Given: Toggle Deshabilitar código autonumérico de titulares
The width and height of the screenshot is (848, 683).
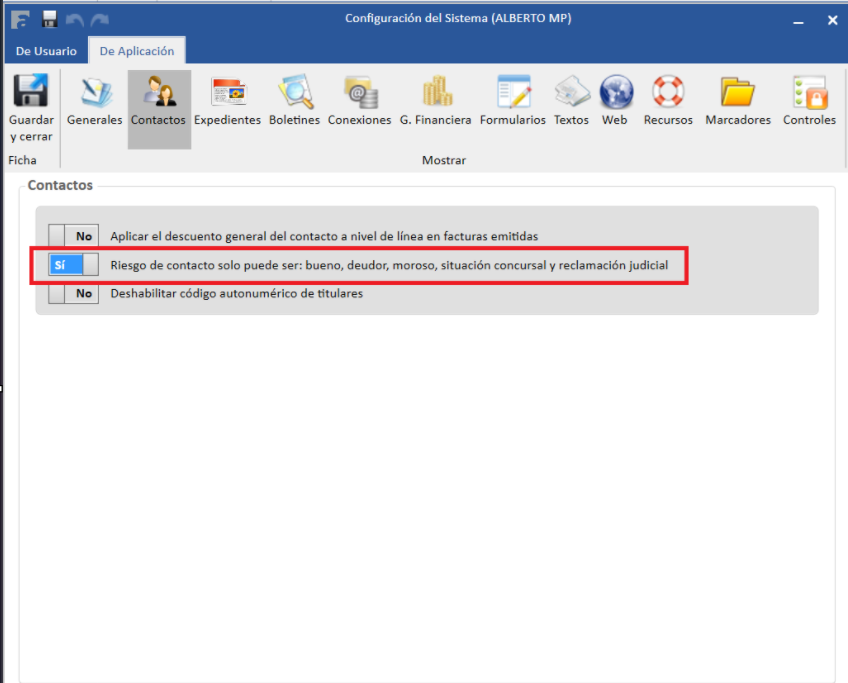Looking at the screenshot, I should pos(74,294).
